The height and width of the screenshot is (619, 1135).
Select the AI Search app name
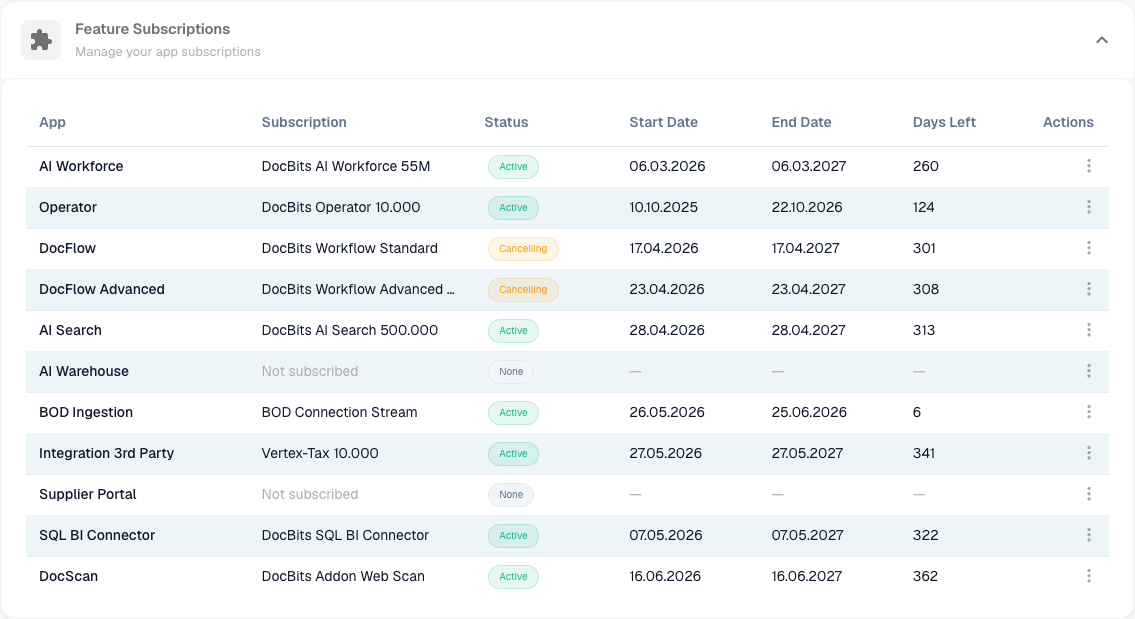point(70,331)
